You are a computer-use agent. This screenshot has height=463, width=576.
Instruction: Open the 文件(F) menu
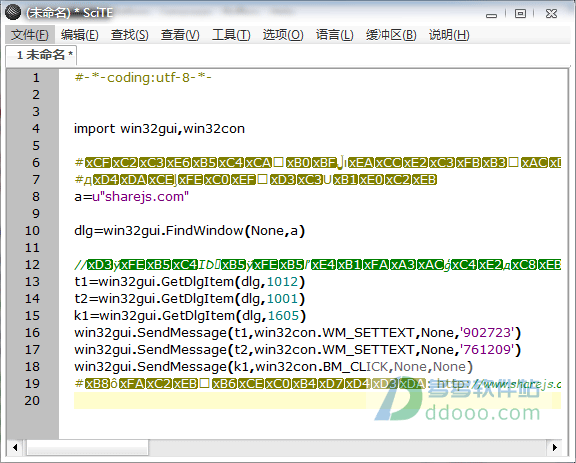click(x=30, y=35)
